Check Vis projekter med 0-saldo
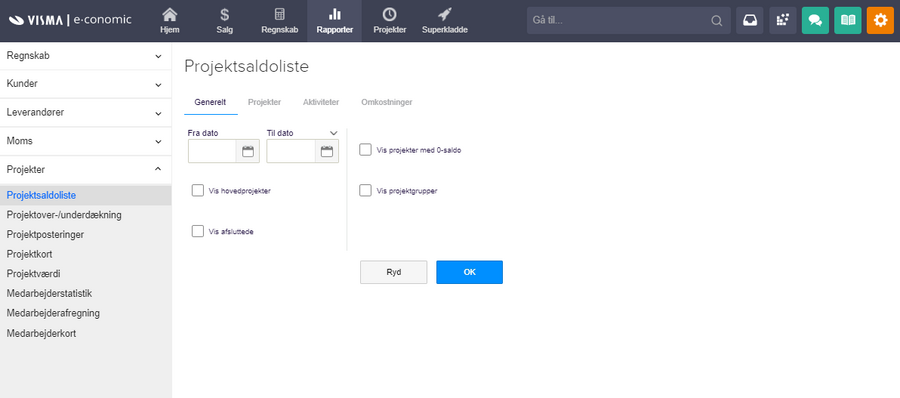 click(365, 150)
